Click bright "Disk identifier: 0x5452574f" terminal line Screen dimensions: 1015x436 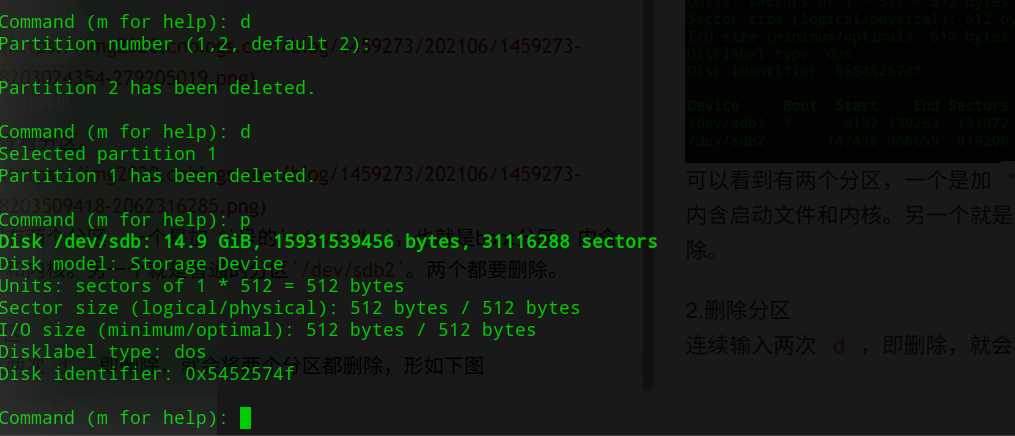pyautogui.click(x=147, y=374)
